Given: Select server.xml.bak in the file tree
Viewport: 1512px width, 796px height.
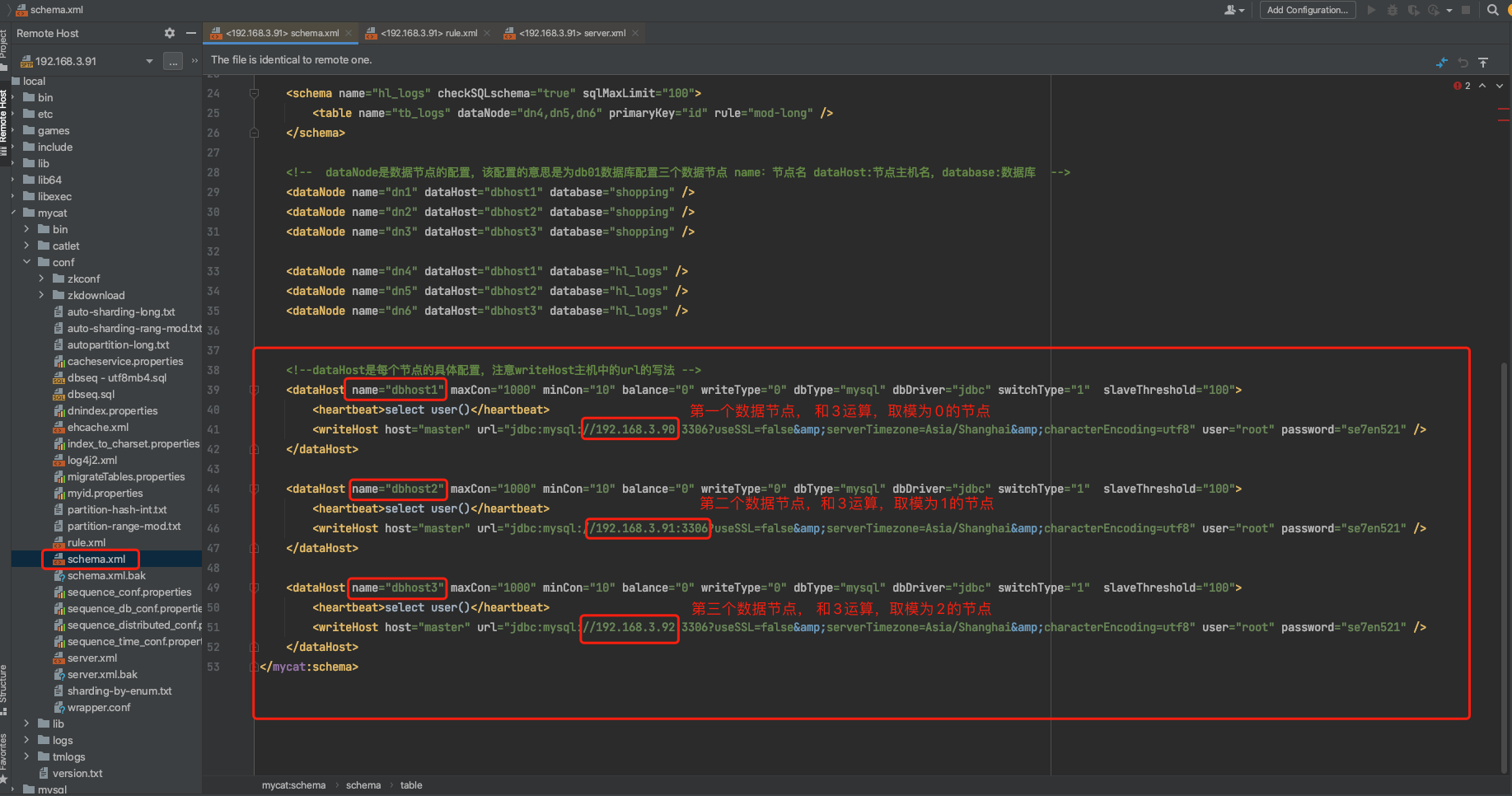Looking at the screenshot, I should point(102,674).
